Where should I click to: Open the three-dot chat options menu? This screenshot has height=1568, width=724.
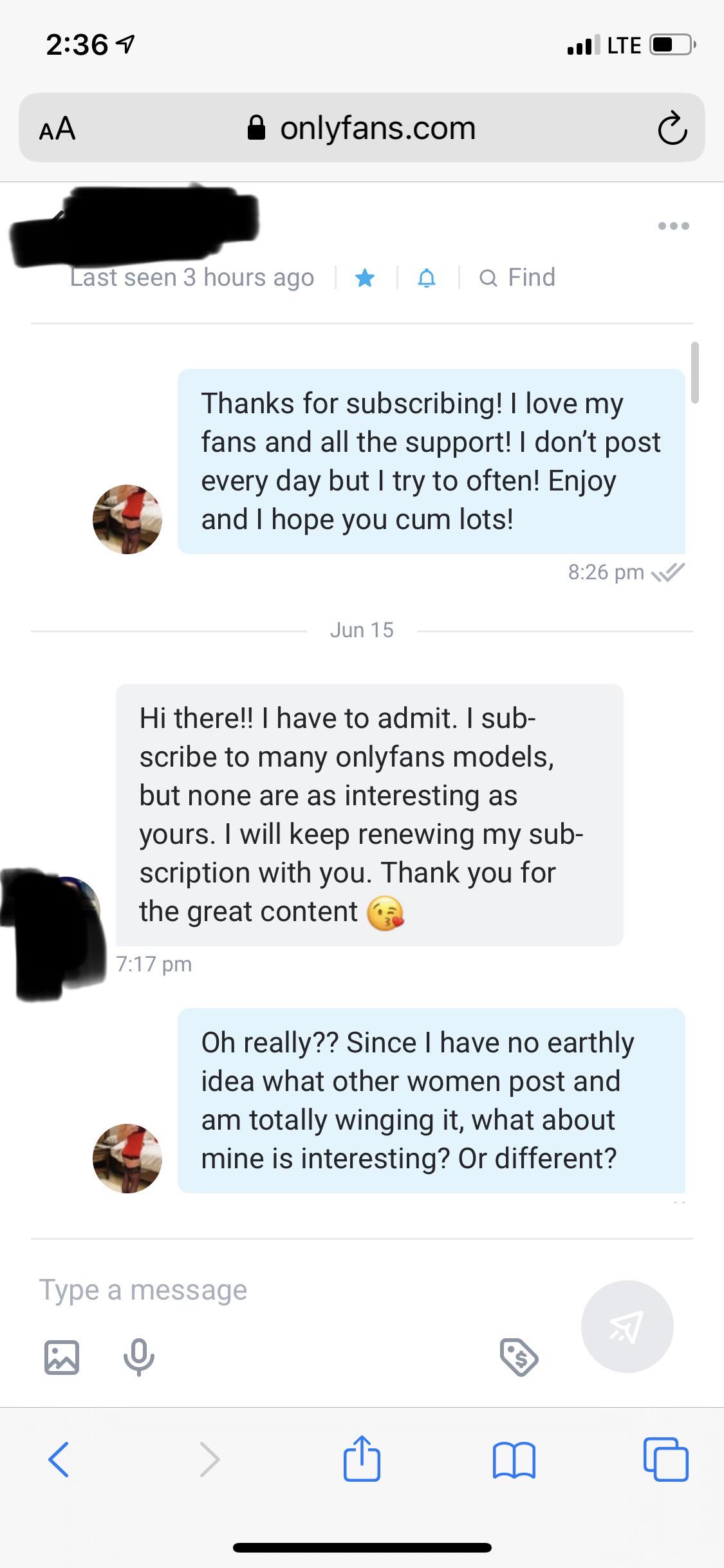673,225
